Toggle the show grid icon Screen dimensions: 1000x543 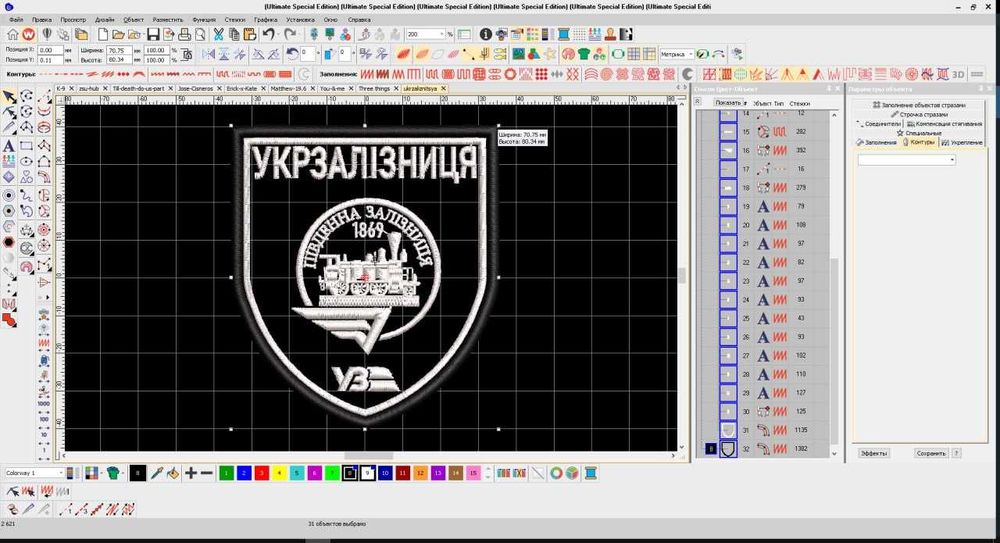pos(633,54)
